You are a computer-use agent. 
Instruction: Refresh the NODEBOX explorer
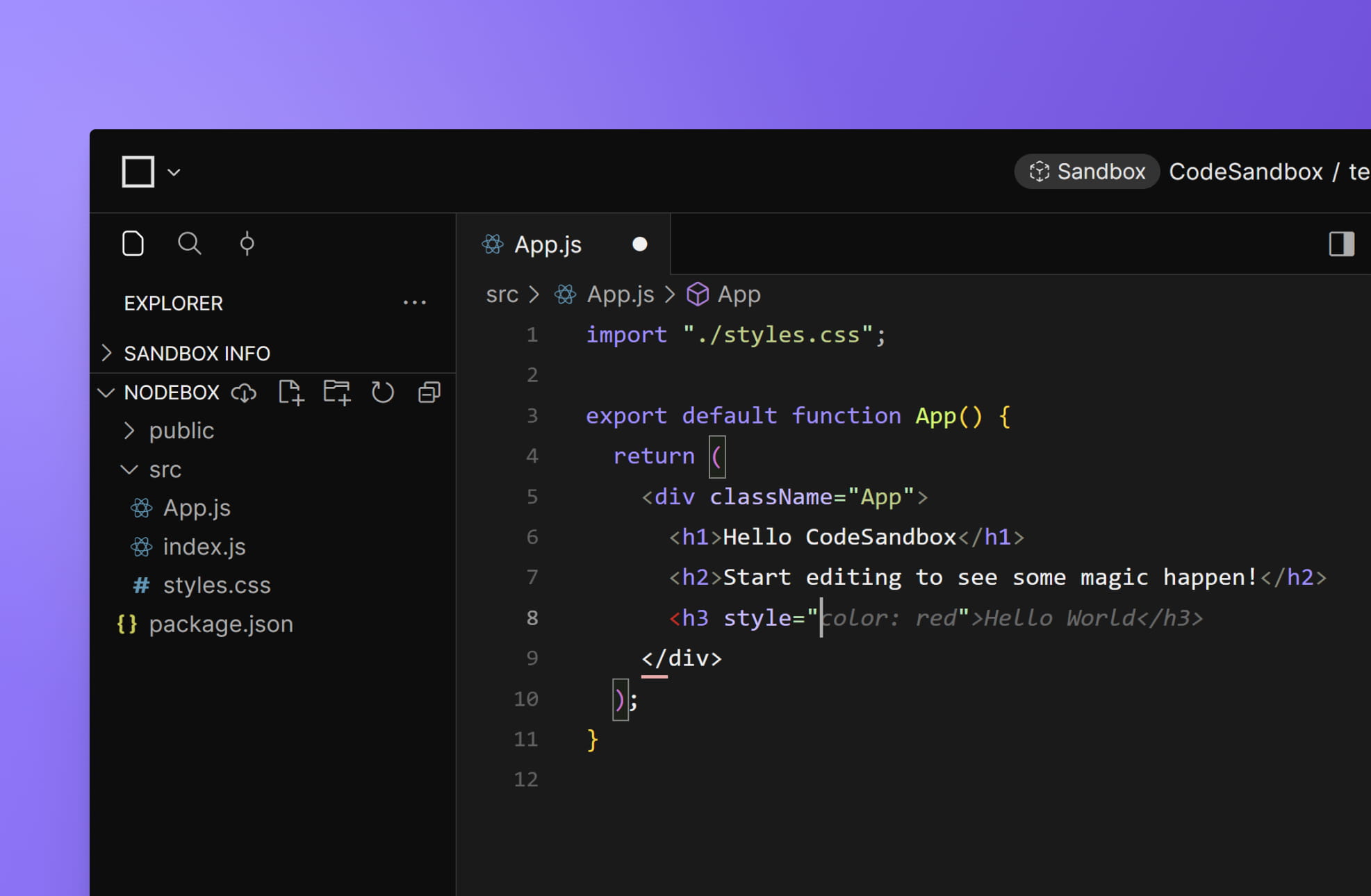(x=383, y=392)
